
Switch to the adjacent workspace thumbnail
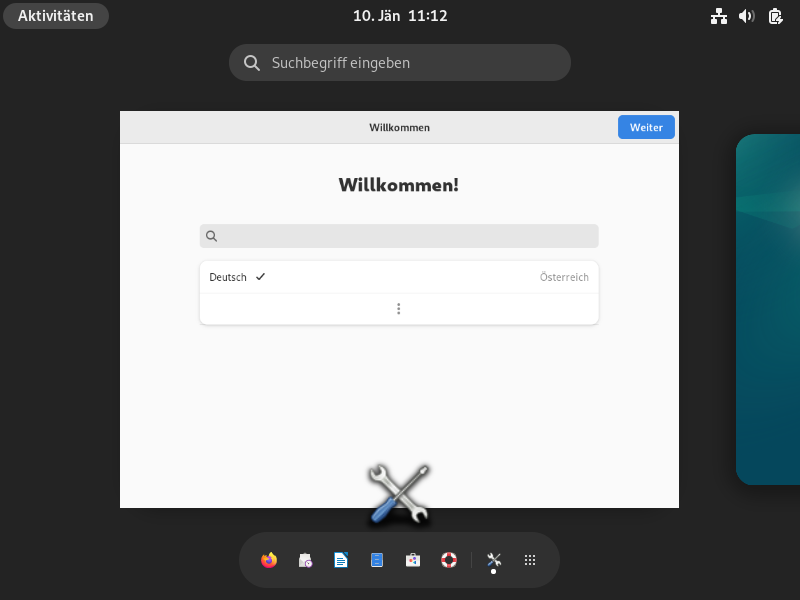(768, 309)
